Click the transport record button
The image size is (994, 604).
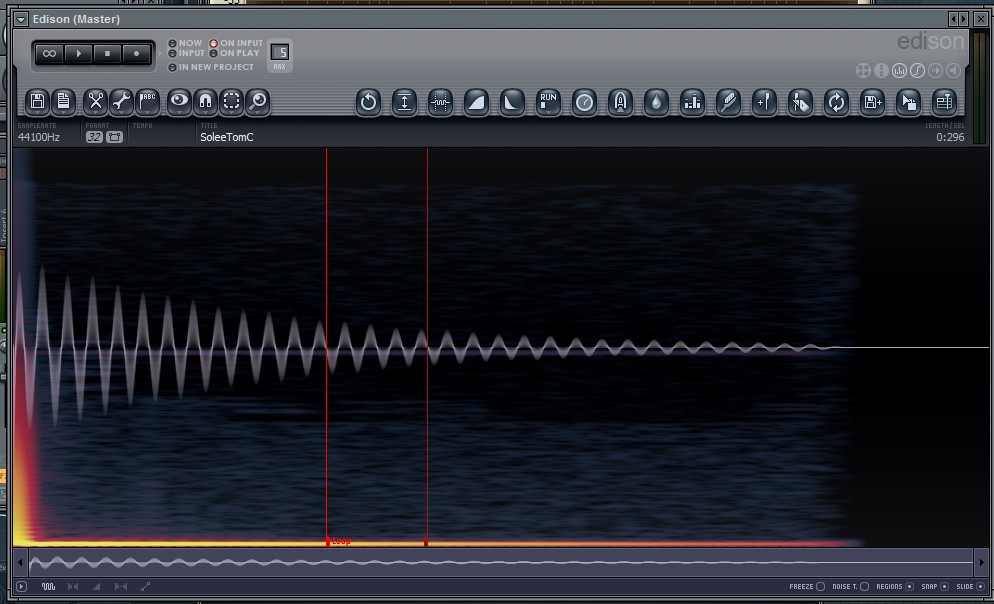pos(136,54)
